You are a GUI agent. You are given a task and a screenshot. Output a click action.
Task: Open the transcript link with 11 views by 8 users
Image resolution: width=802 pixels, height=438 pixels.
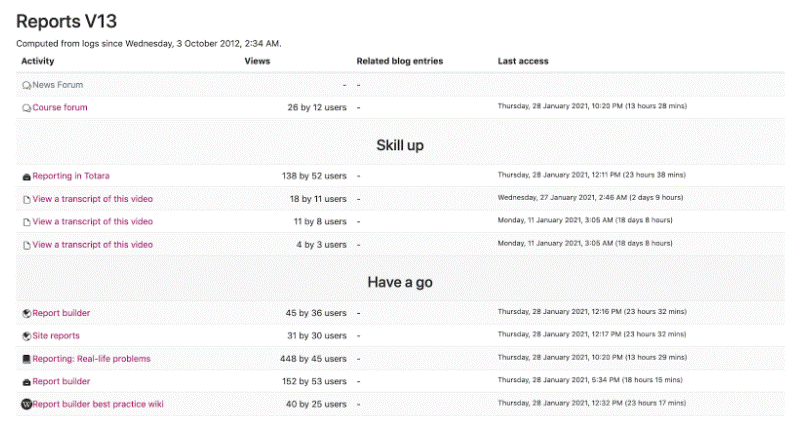click(x=92, y=222)
